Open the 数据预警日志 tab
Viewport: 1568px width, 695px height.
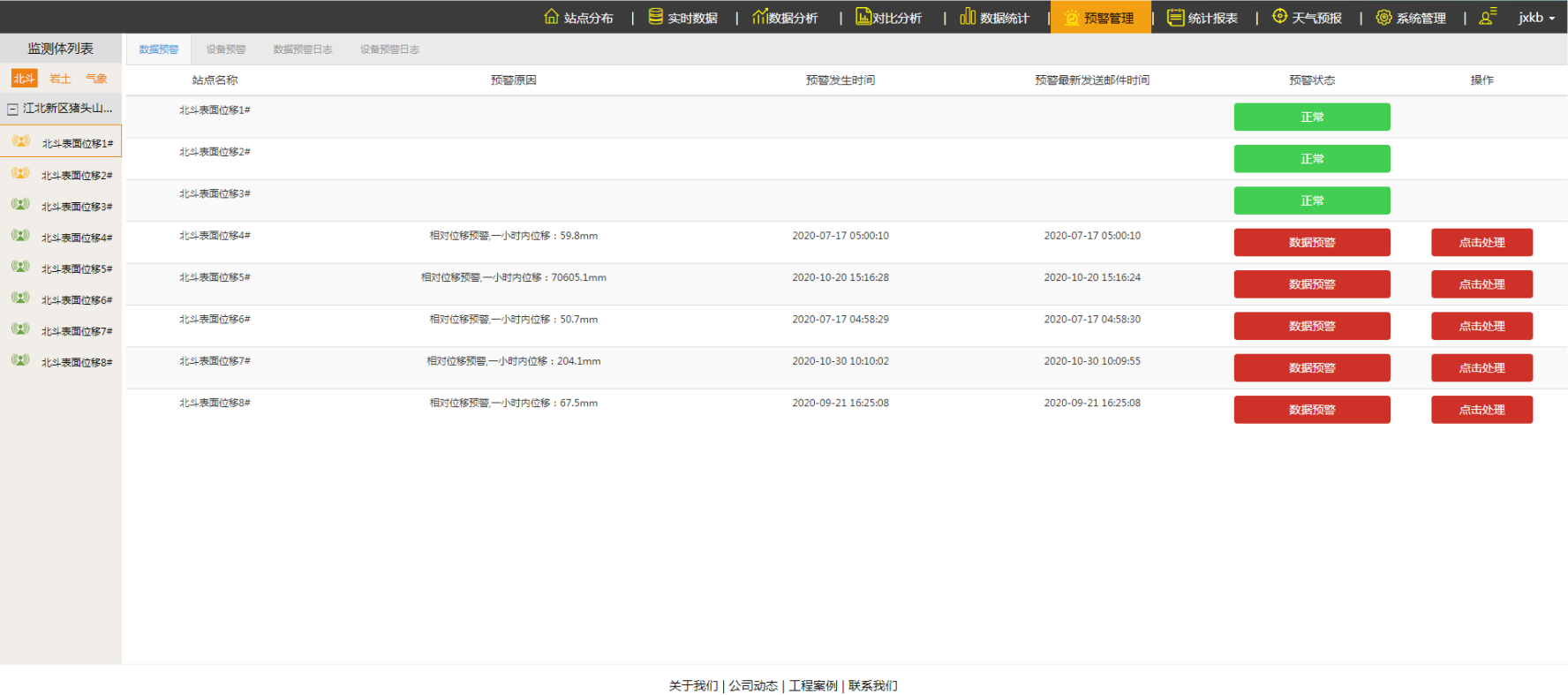303,49
